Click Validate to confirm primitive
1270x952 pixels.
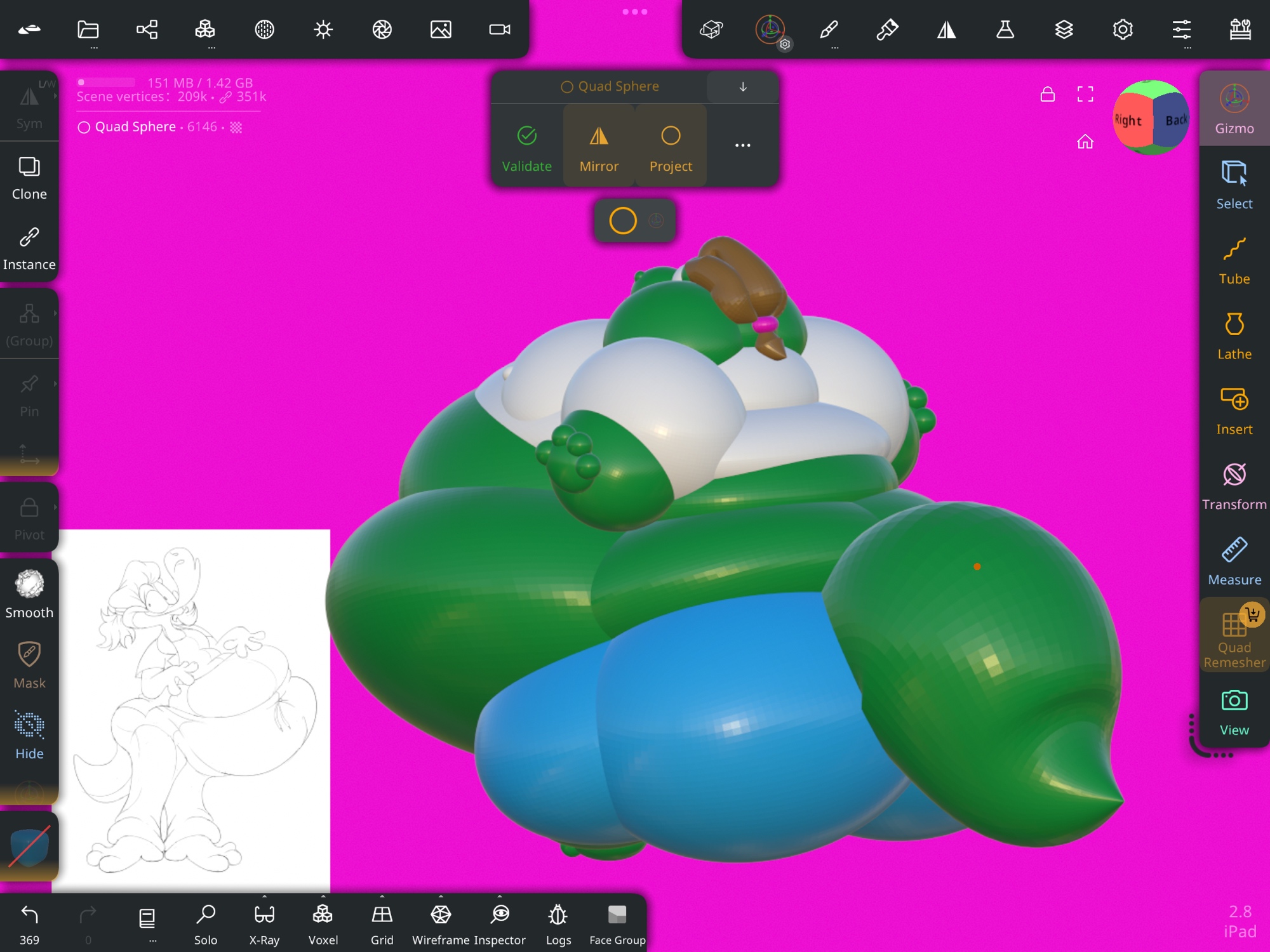click(526, 147)
